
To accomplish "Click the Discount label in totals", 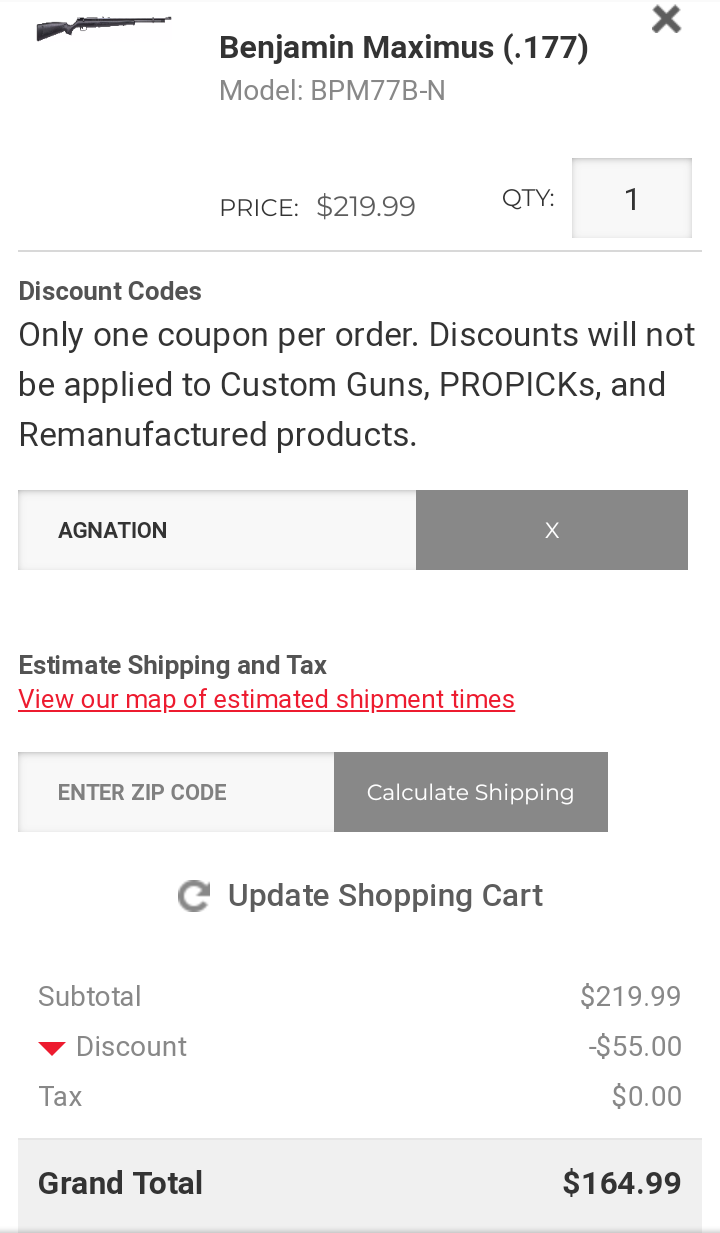I will click(131, 1046).
